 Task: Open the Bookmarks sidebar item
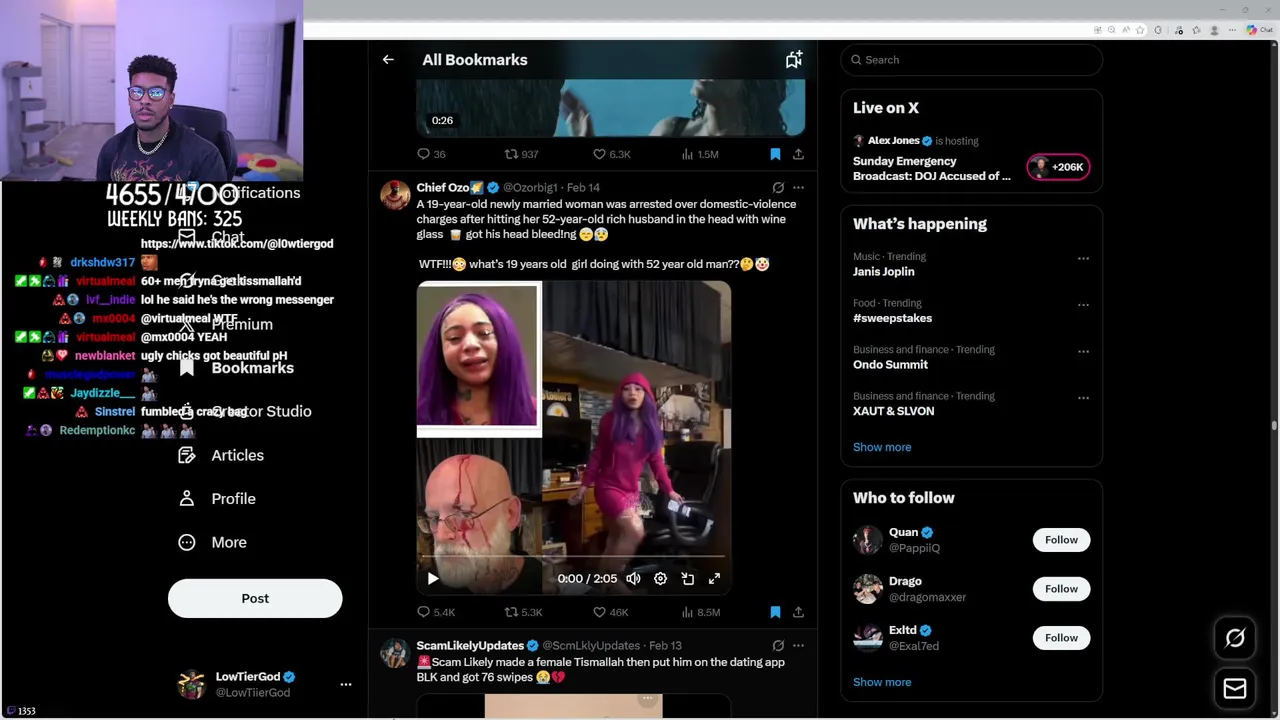coord(236,368)
